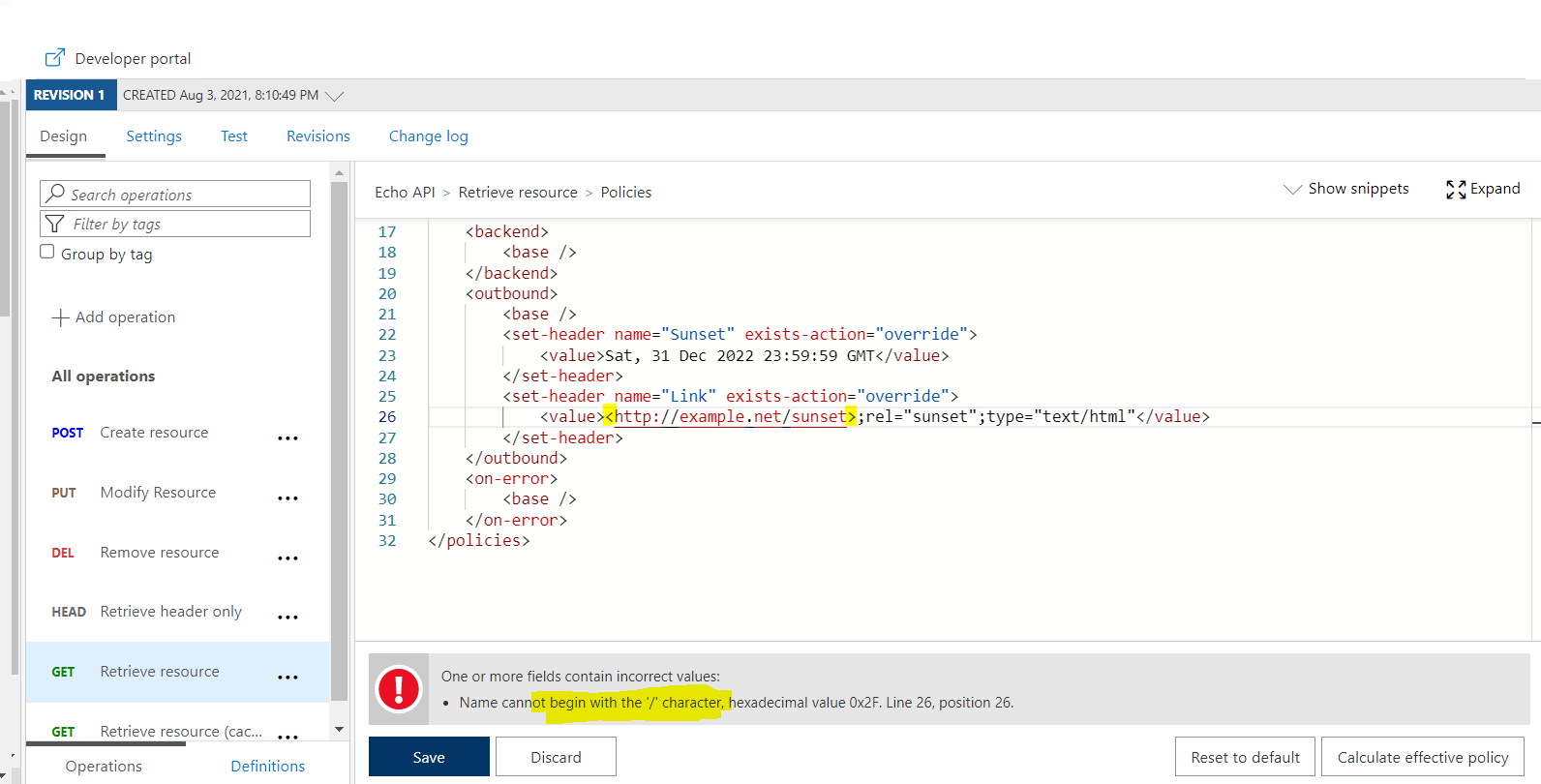The height and width of the screenshot is (784, 1541).
Task: Switch to the Operations bottom tab
Action: [104, 767]
